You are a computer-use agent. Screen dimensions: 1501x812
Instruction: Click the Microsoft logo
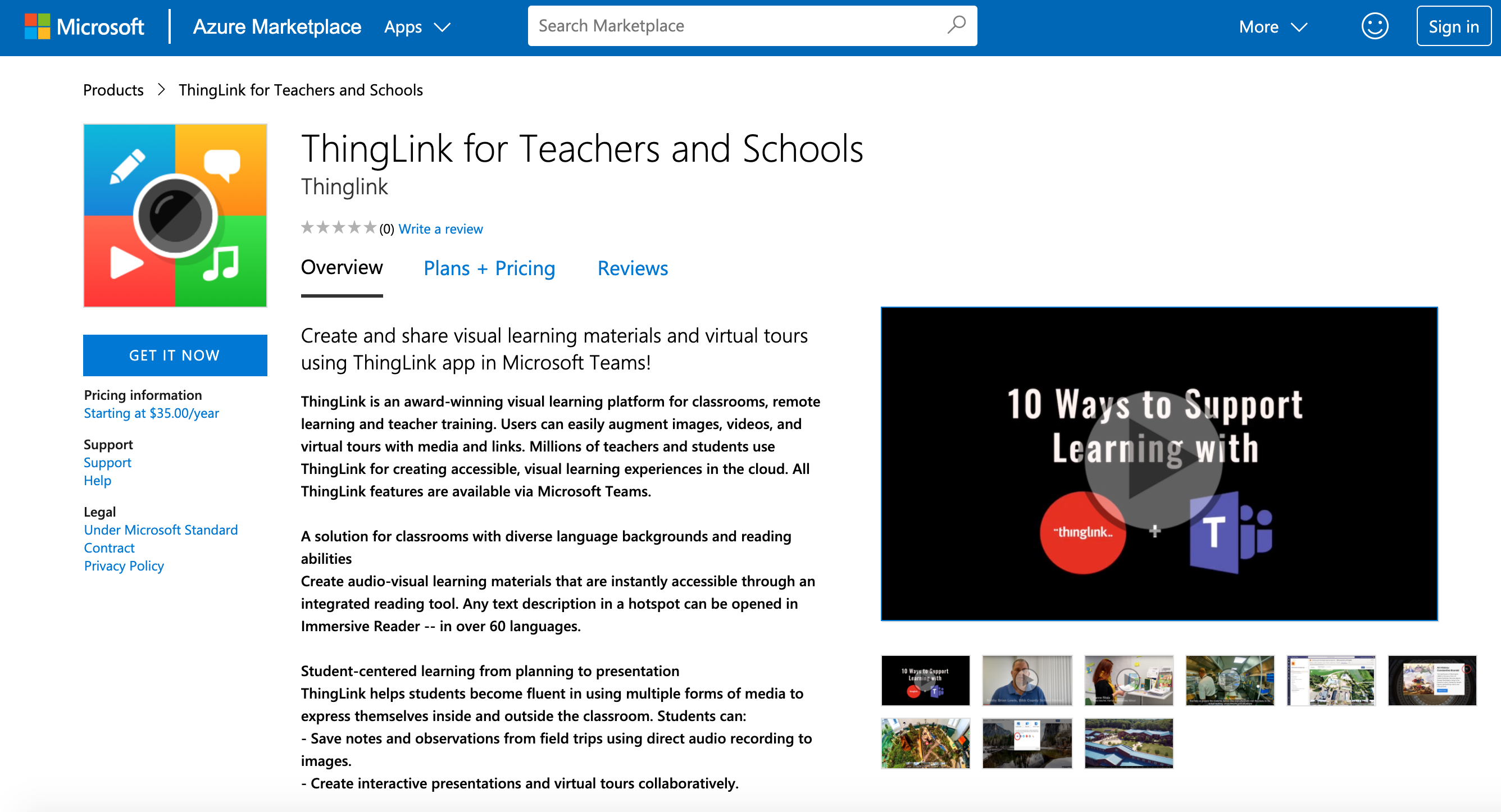point(84,27)
